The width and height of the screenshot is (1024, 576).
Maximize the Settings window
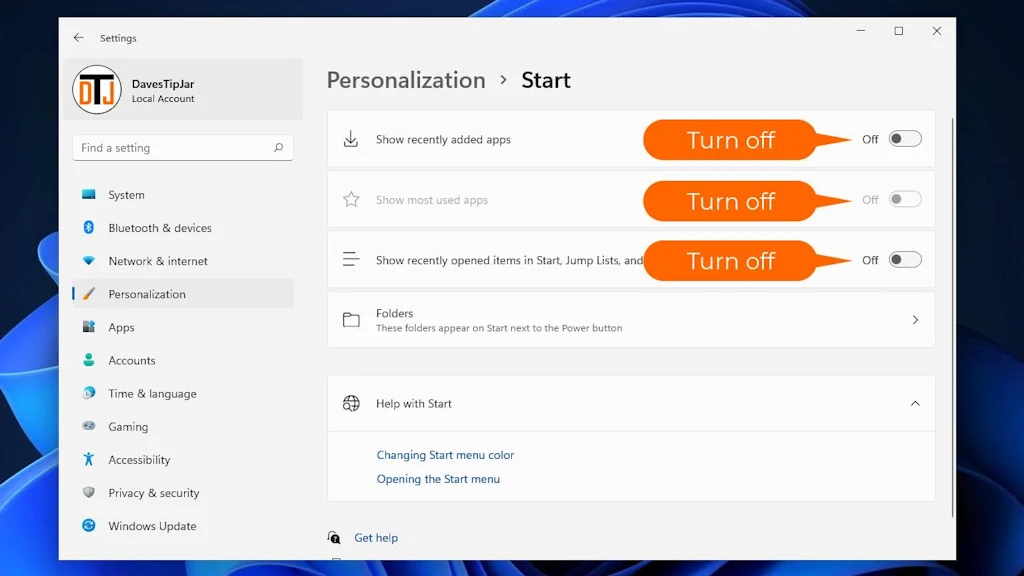pyautogui.click(x=899, y=31)
